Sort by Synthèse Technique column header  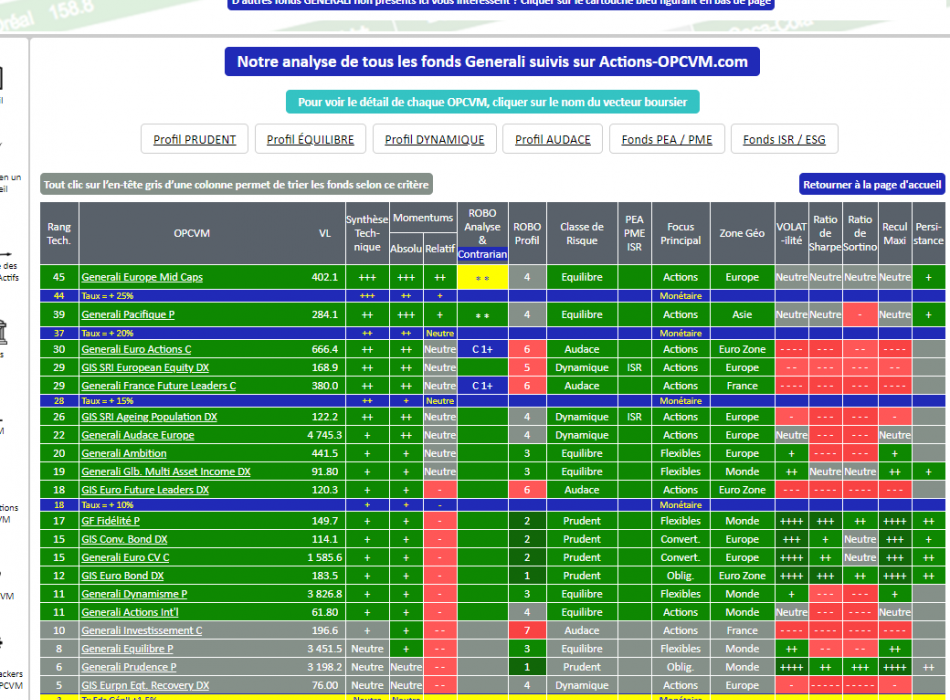[367, 233]
